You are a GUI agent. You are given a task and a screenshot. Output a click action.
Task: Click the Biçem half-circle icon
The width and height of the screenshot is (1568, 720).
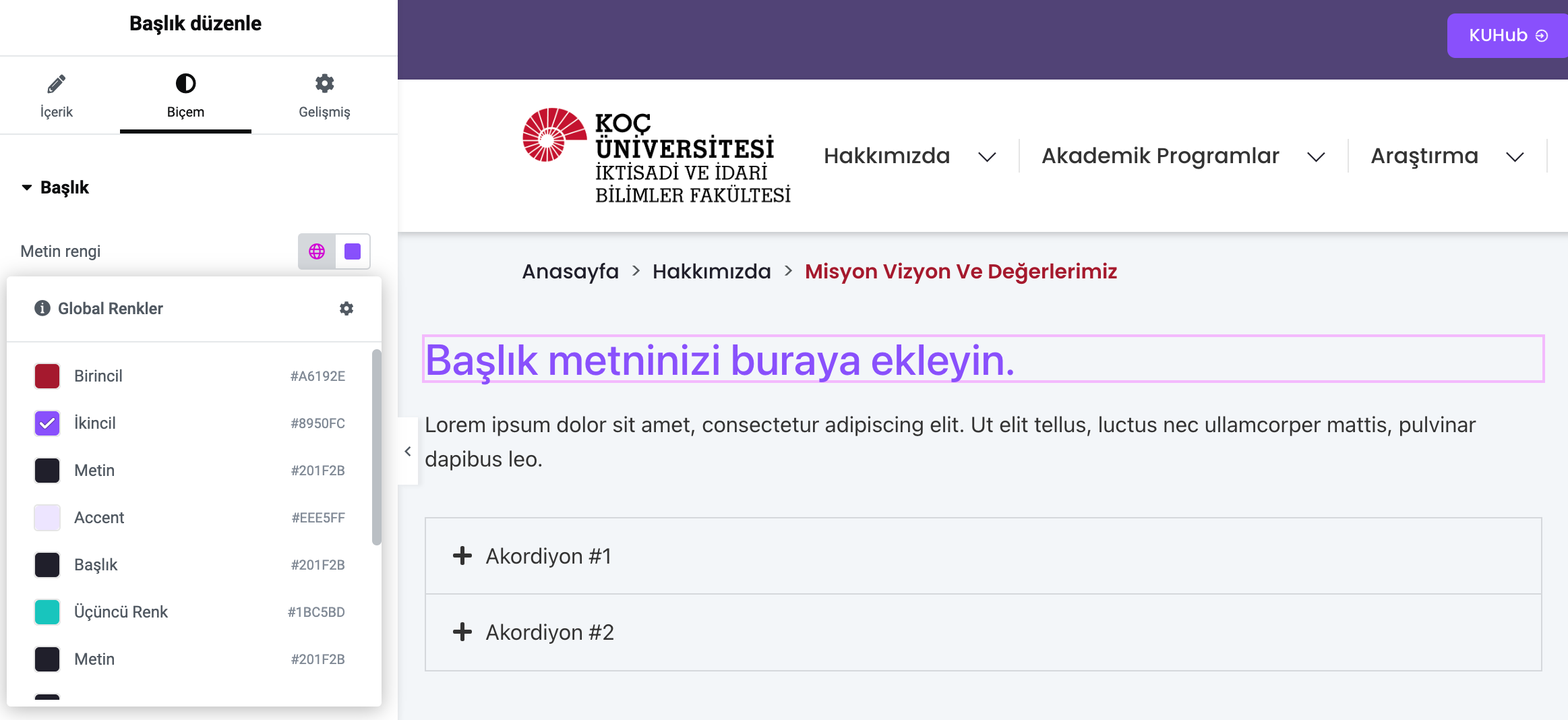[x=185, y=84]
